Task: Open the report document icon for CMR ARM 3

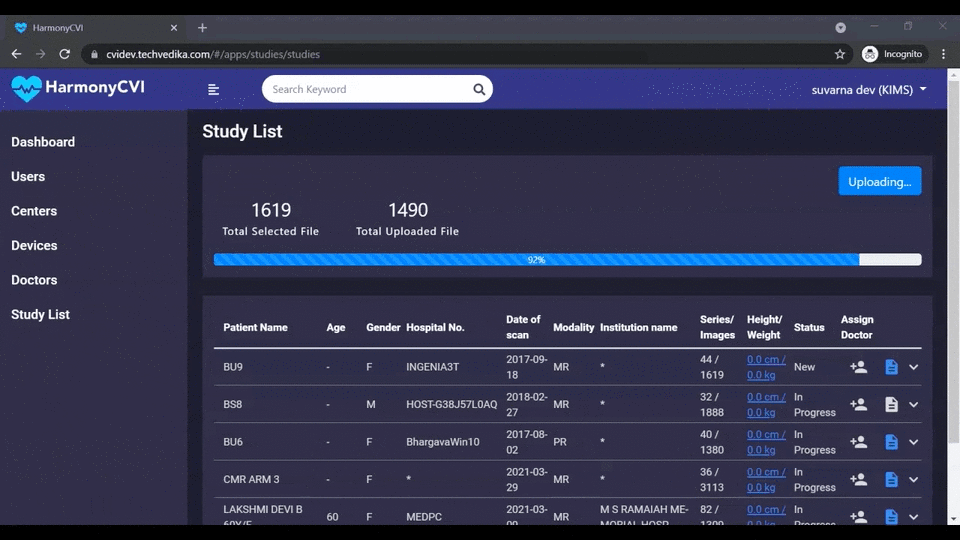Action: (x=891, y=480)
